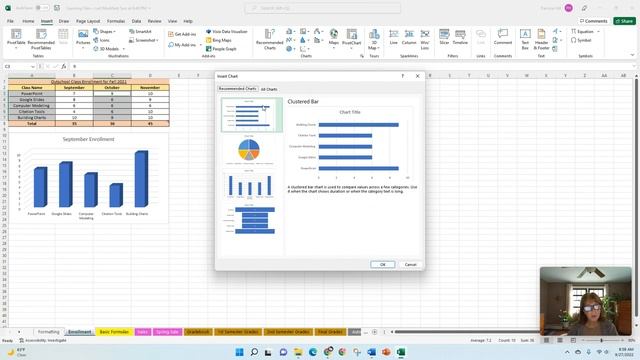Click the PivotChart icon

point(351,37)
